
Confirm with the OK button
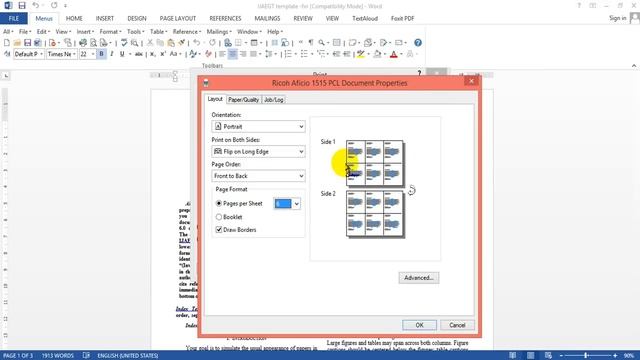pyautogui.click(x=419, y=325)
